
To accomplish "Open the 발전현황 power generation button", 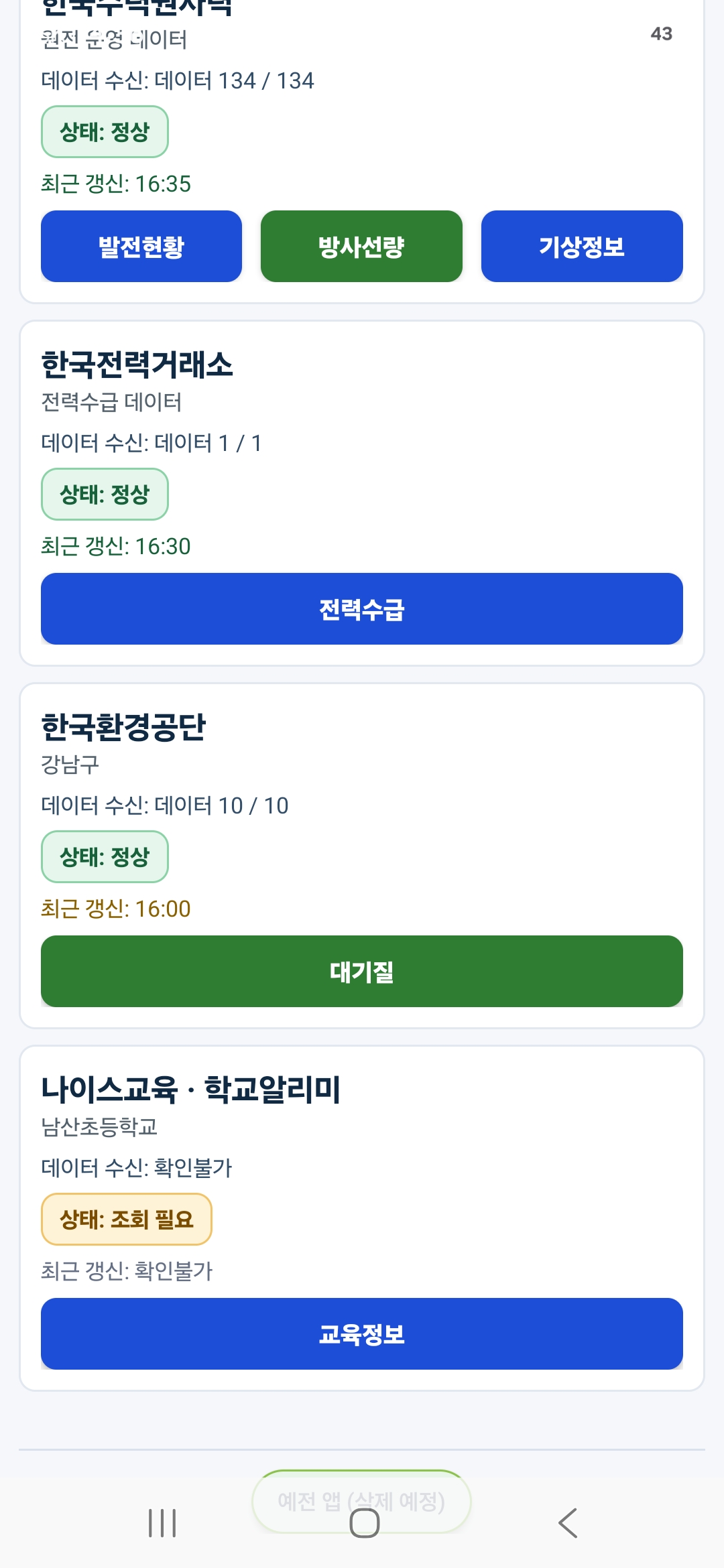I will (x=141, y=246).
